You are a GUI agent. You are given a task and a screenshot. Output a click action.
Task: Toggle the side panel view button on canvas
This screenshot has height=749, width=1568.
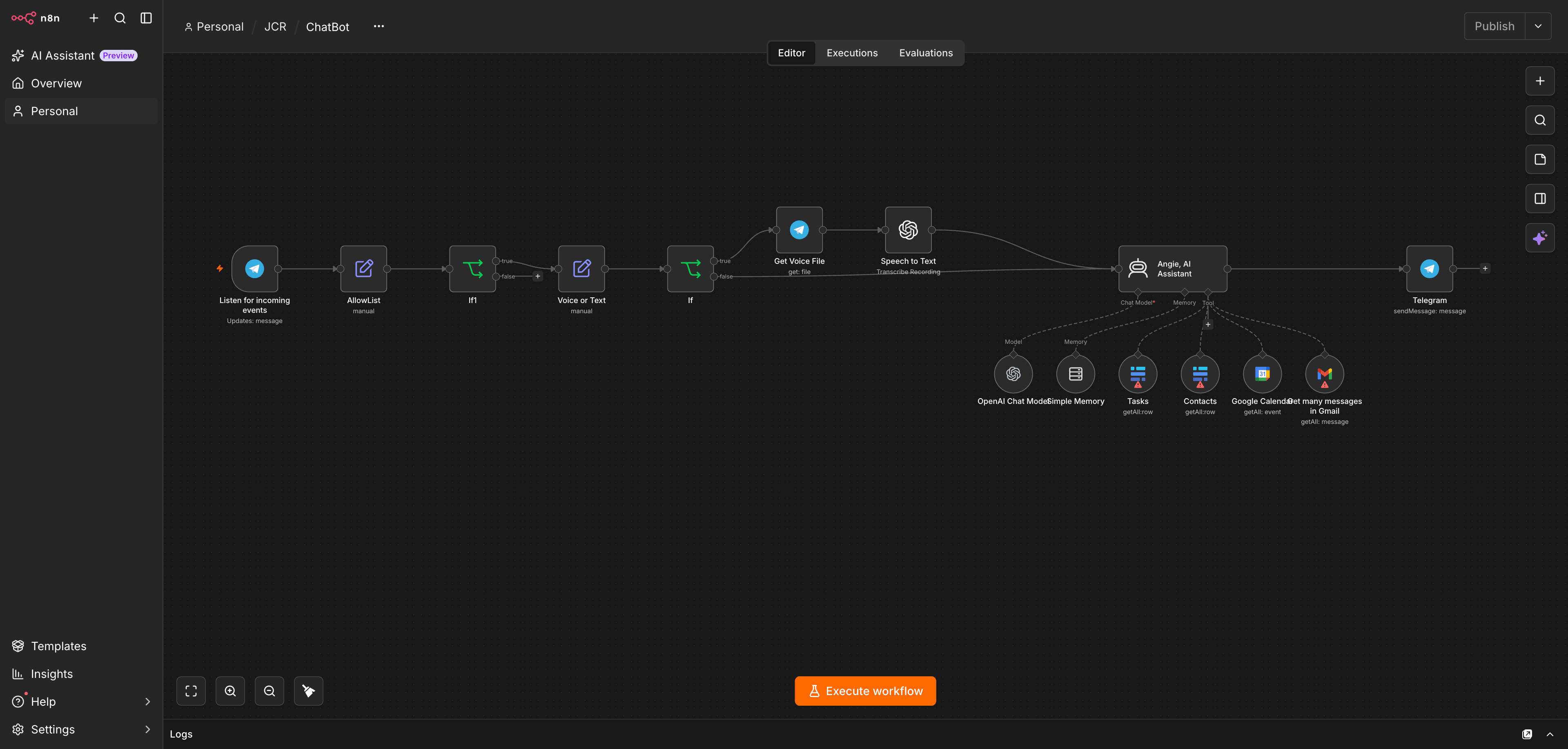(x=1540, y=198)
